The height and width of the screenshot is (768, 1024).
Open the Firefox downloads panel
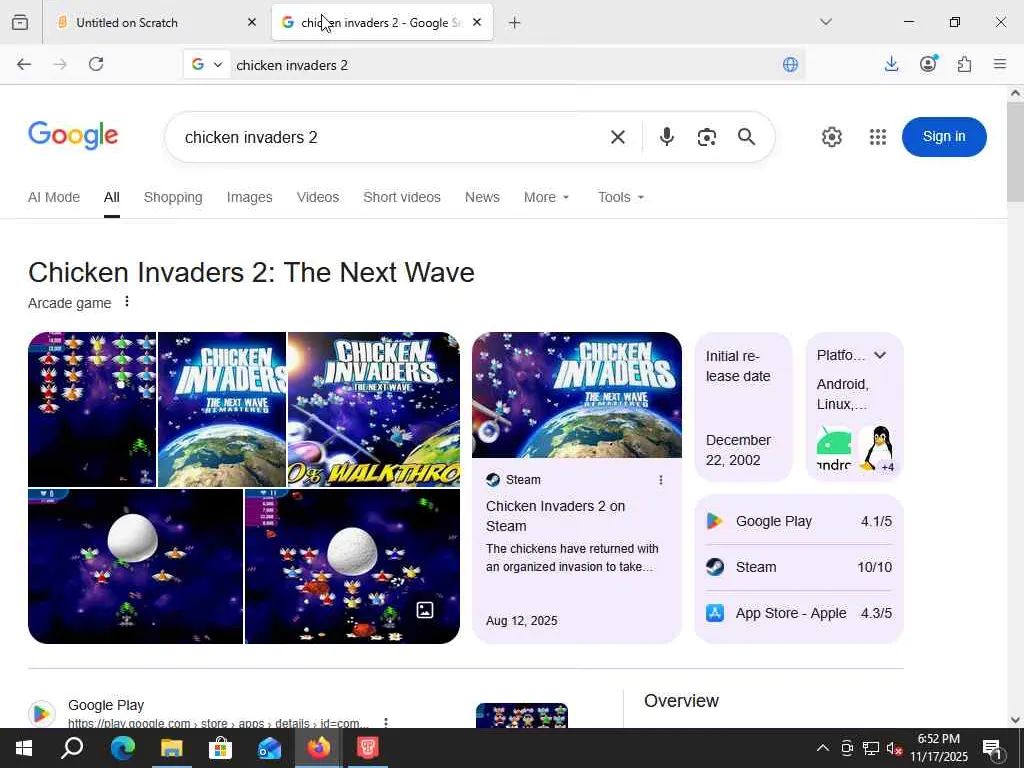891,64
